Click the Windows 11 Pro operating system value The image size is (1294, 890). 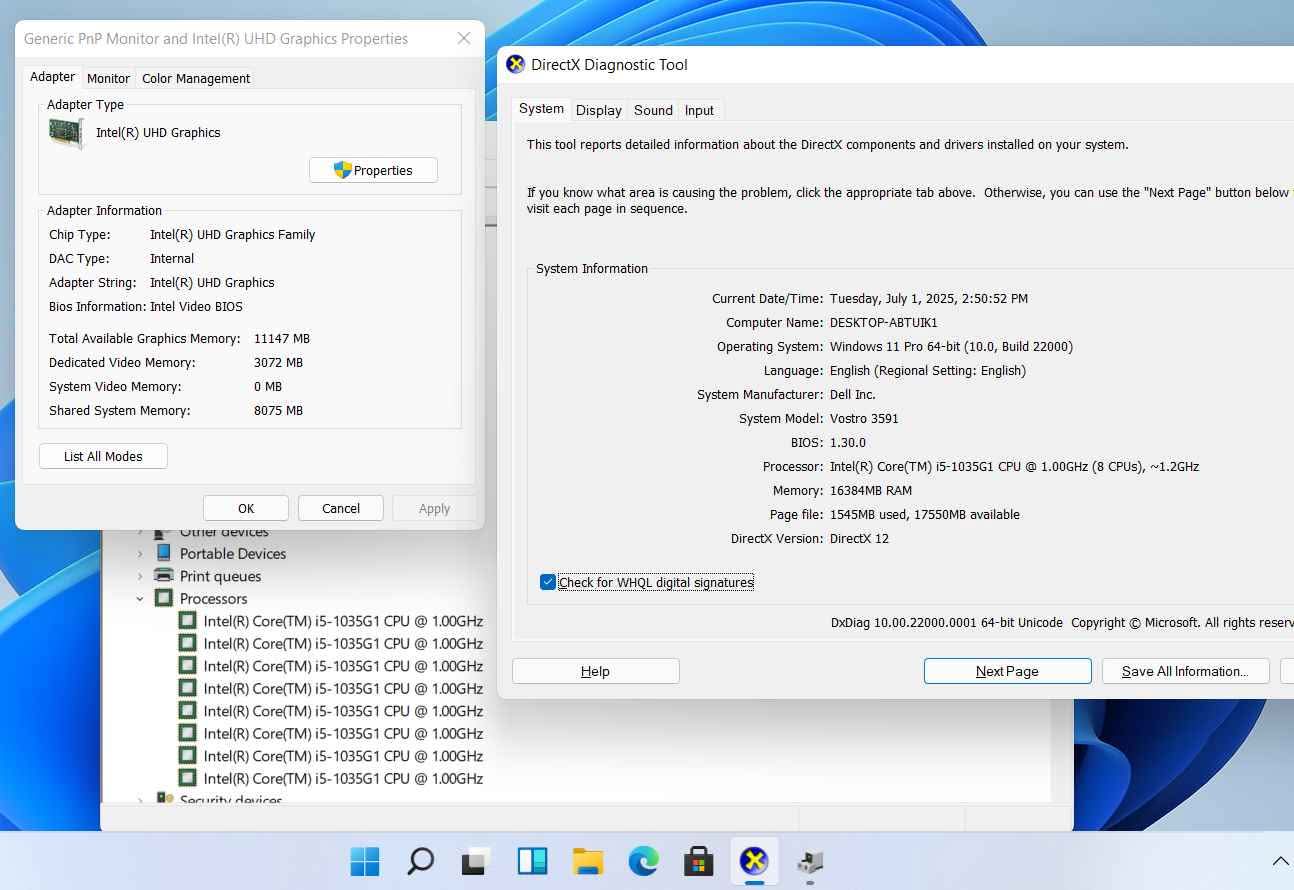point(951,347)
